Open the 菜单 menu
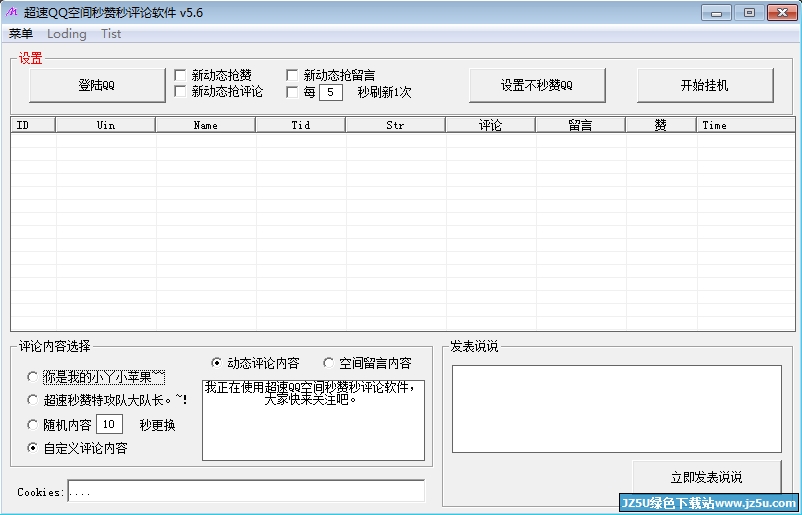Screen dimensions: 802x515 click(x=20, y=34)
